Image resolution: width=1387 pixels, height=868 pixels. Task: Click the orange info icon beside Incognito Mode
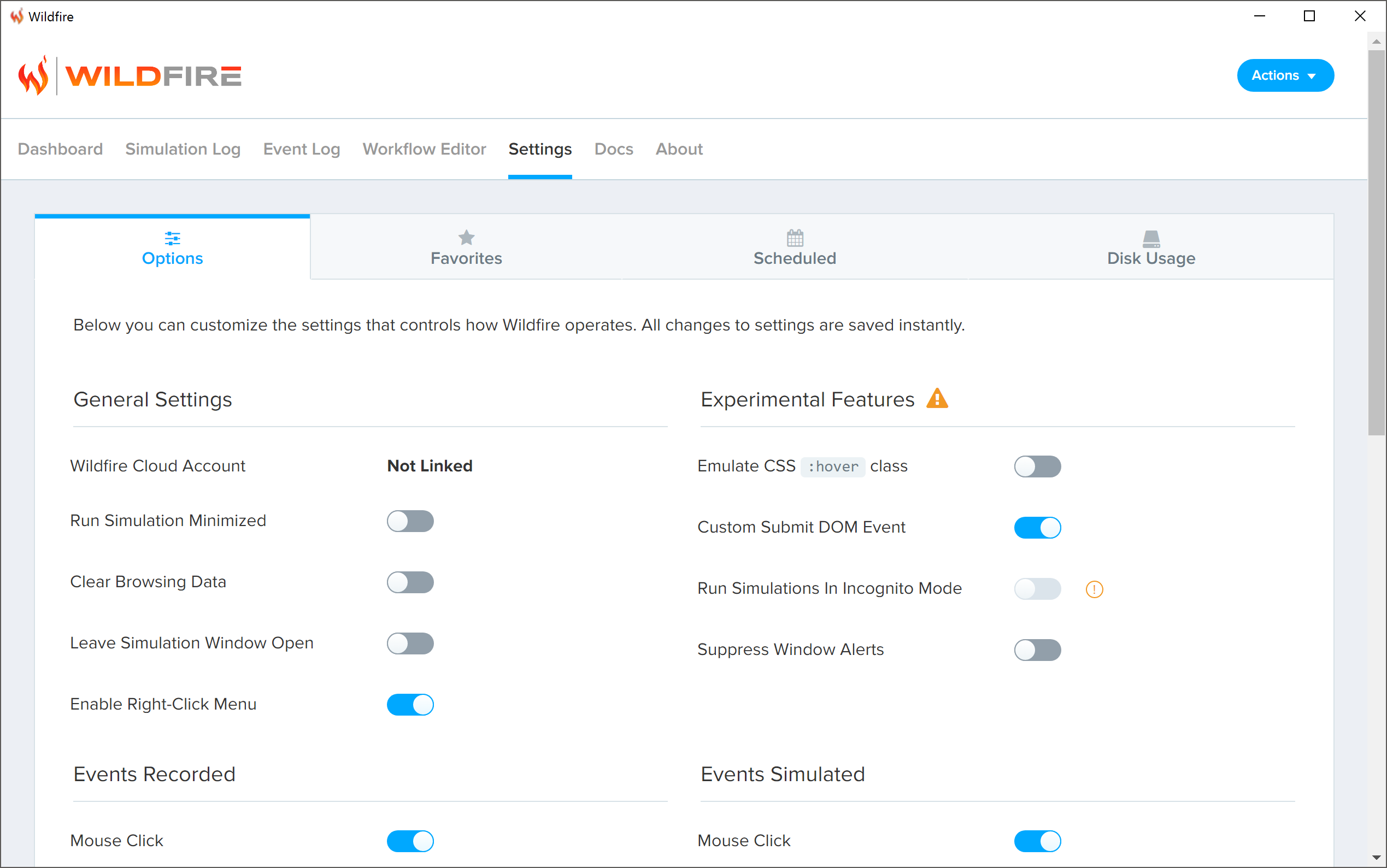point(1094,589)
